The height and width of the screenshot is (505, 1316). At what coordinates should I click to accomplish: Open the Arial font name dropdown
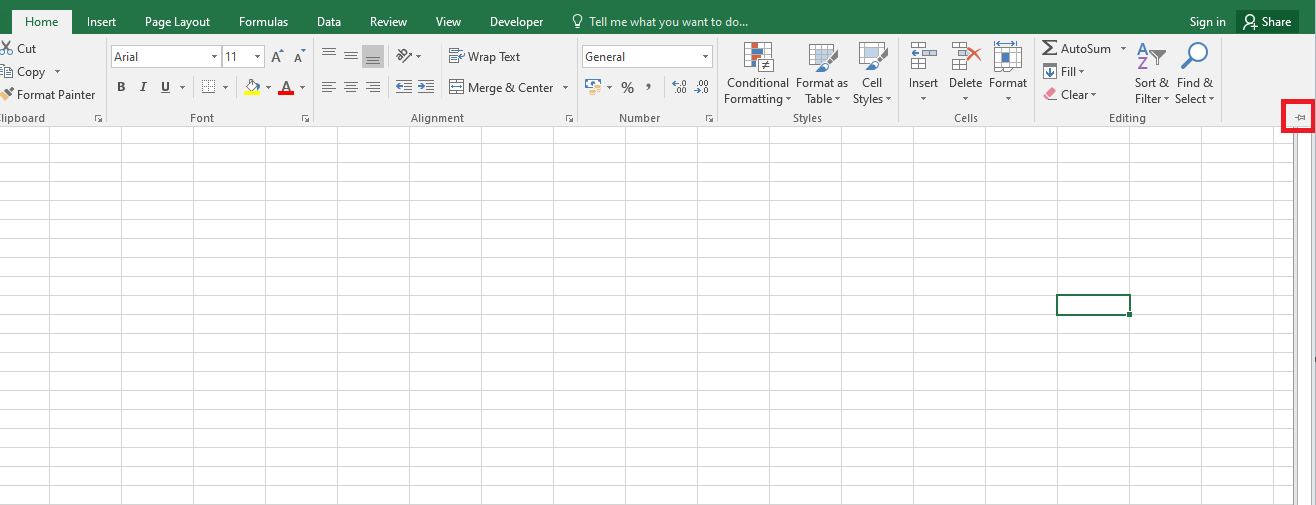pos(214,57)
